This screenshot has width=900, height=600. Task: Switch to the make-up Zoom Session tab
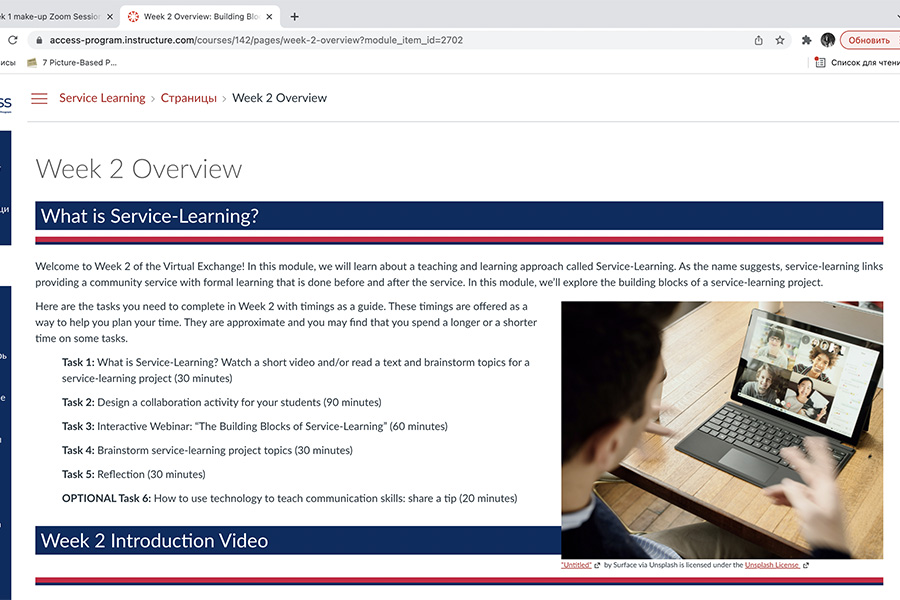[50, 17]
